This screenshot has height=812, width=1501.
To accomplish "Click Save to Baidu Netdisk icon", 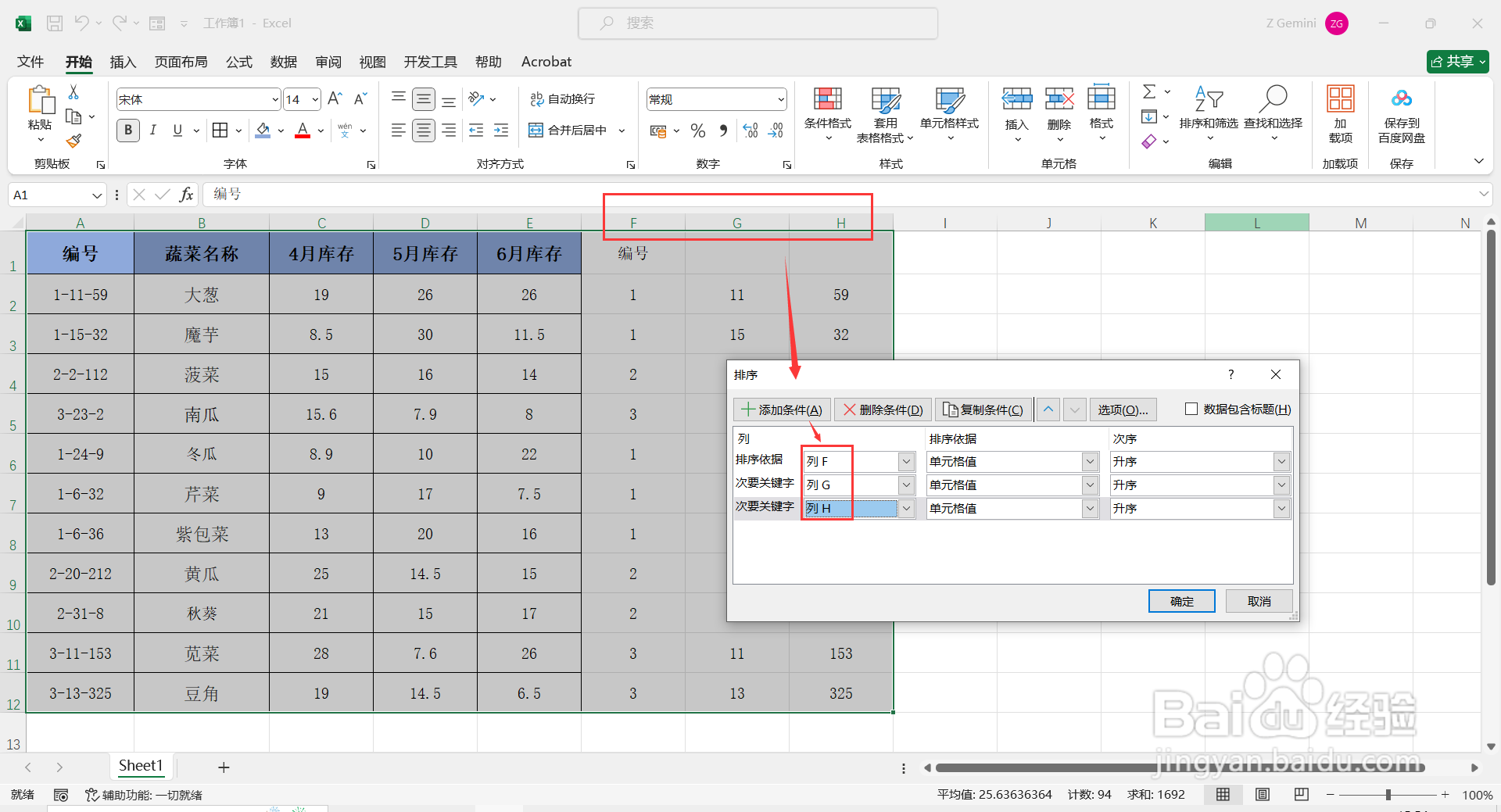I will (1402, 99).
